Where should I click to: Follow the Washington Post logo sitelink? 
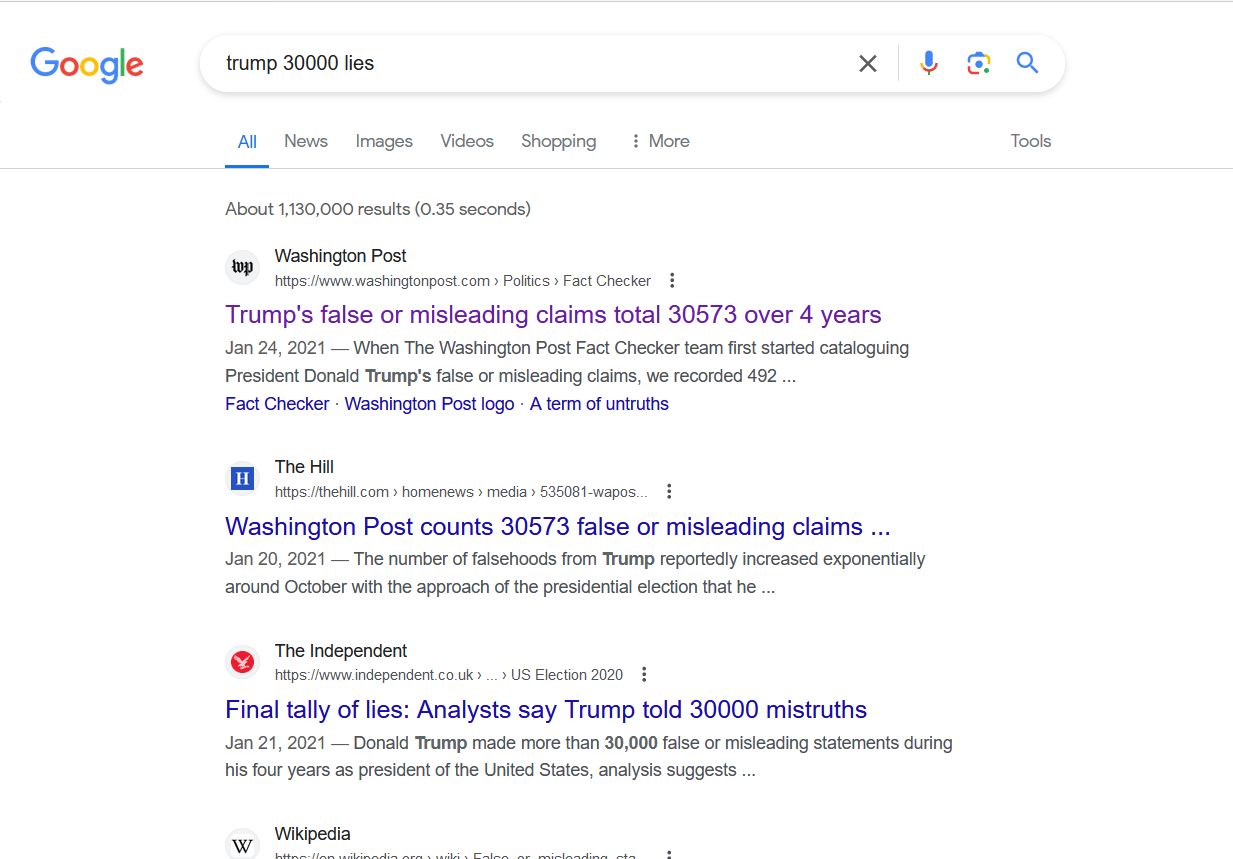click(429, 404)
